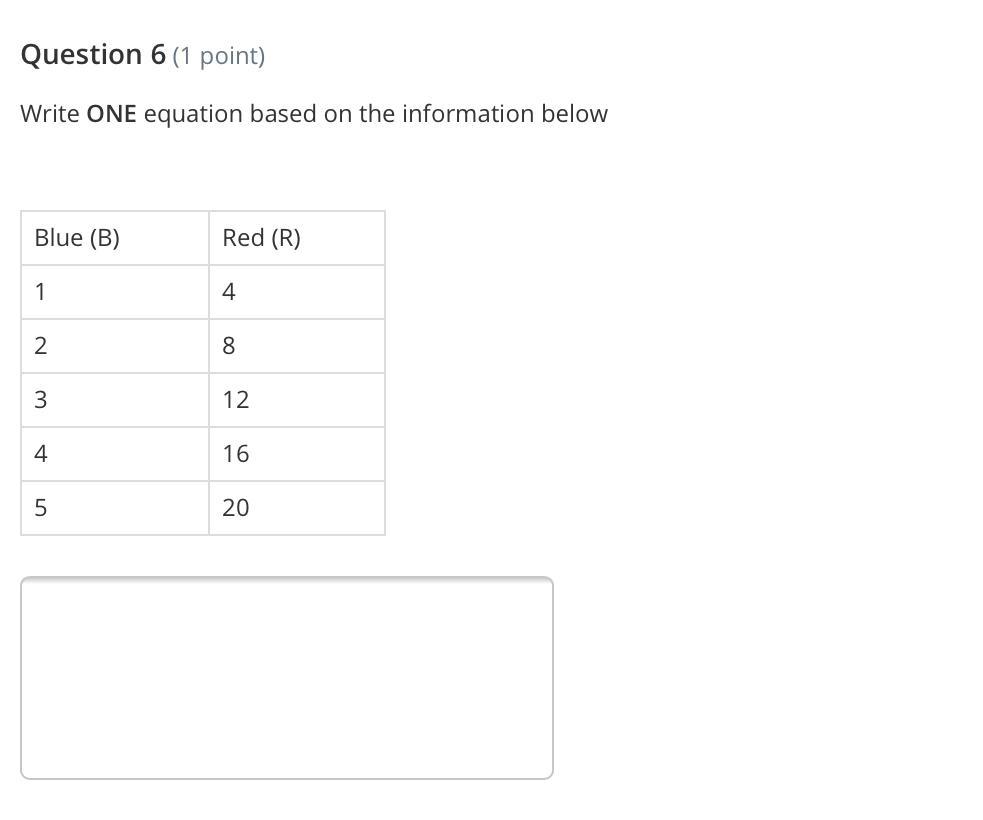Viewport: 983px width, 820px height.
Task: Click the answer text box
Action: pos(287,678)
